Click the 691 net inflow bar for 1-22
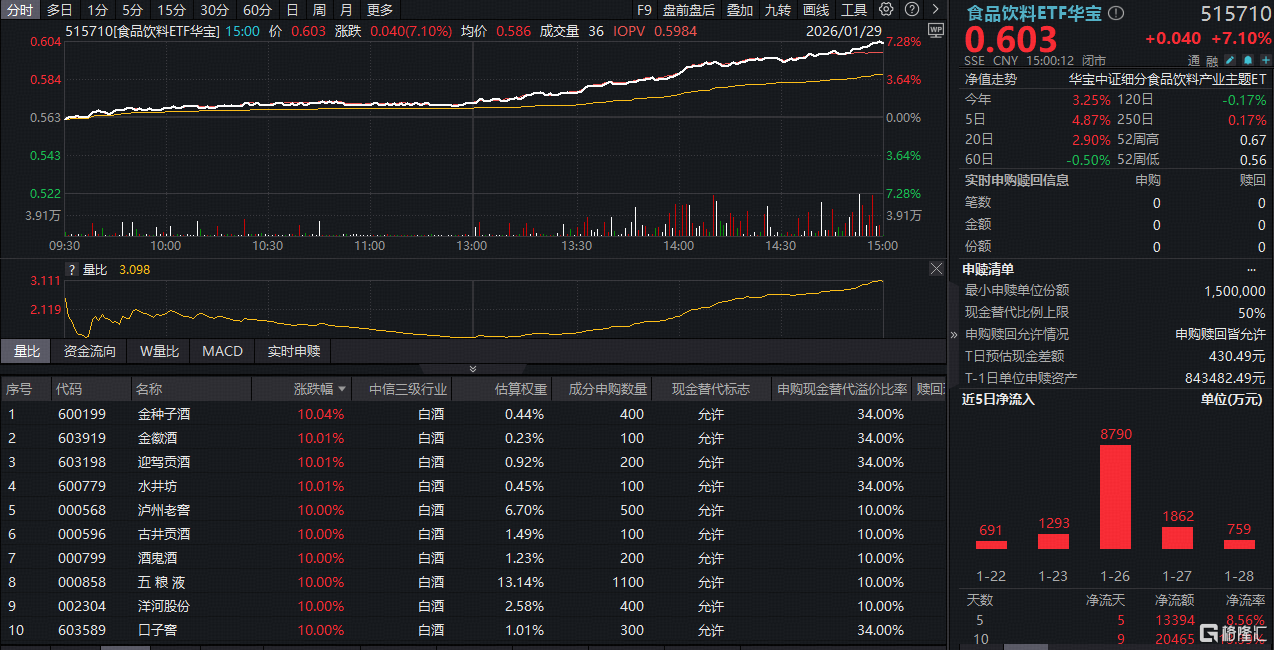 point(991,545)
